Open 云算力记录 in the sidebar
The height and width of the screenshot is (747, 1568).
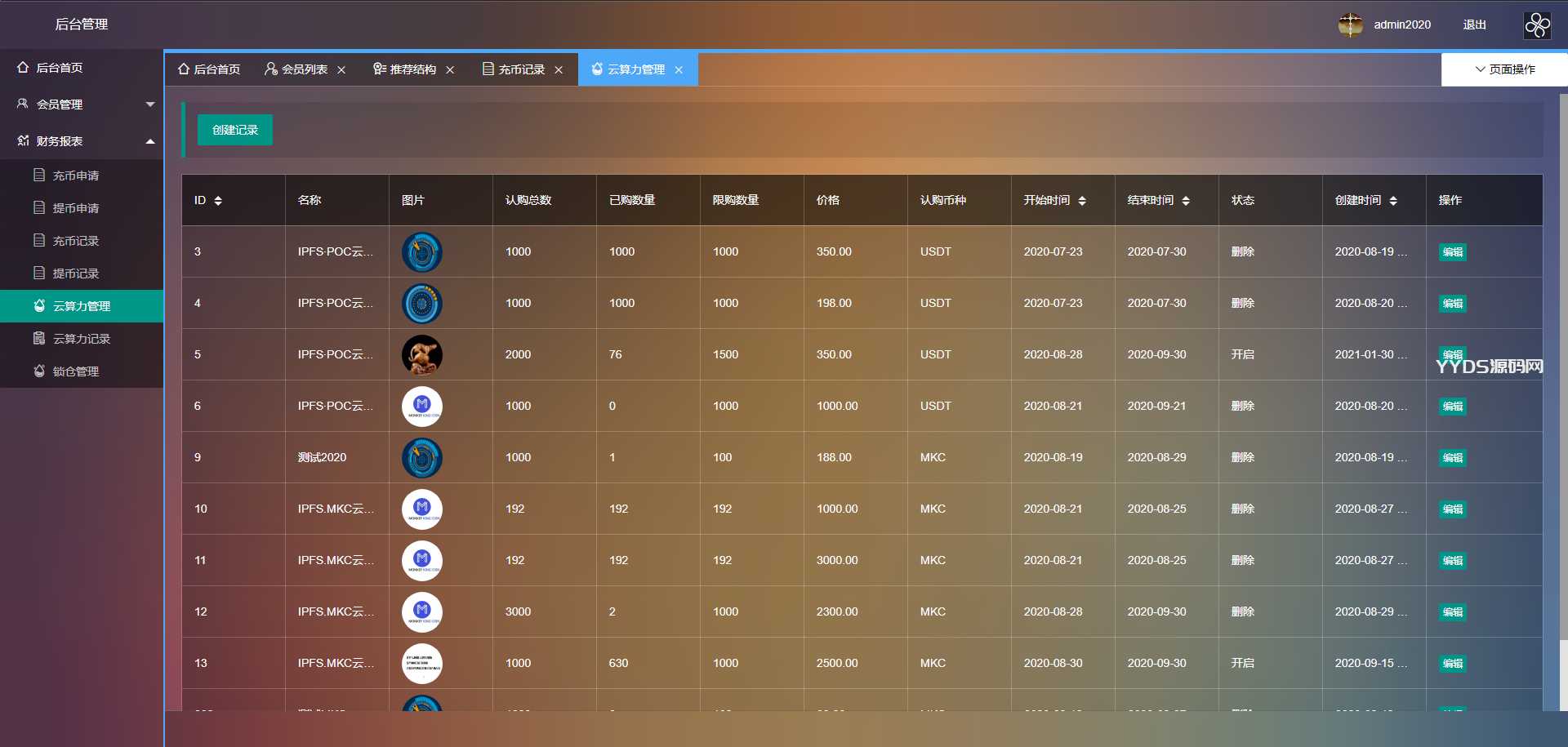82,339
